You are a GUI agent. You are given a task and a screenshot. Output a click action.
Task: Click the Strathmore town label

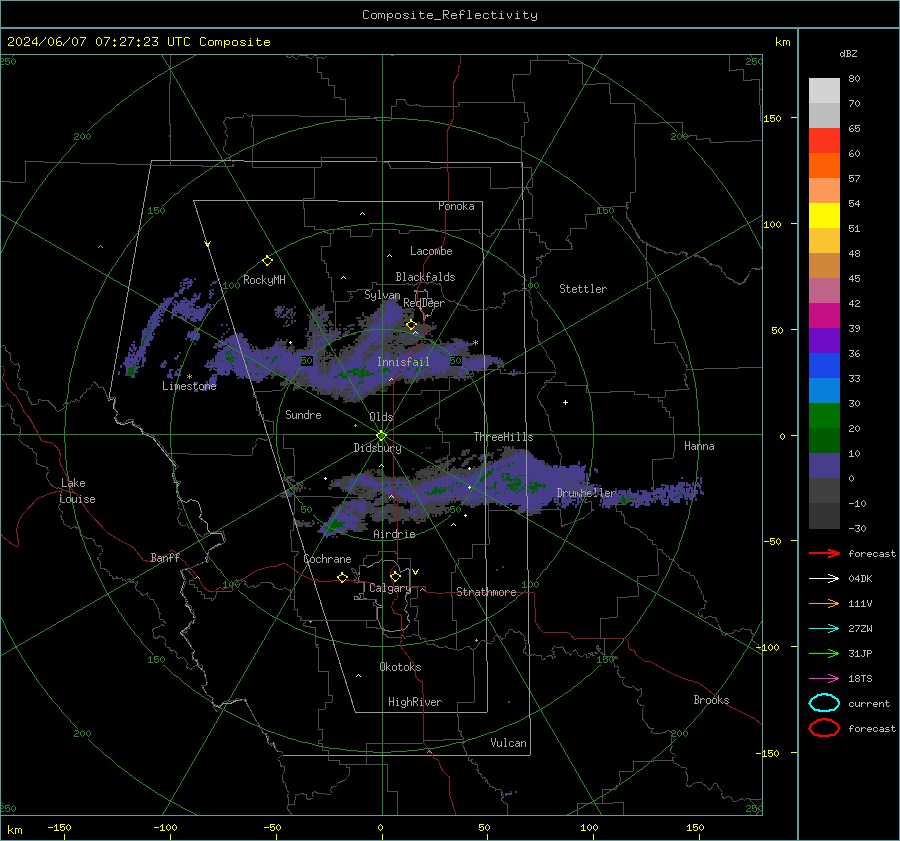(486, 592)
